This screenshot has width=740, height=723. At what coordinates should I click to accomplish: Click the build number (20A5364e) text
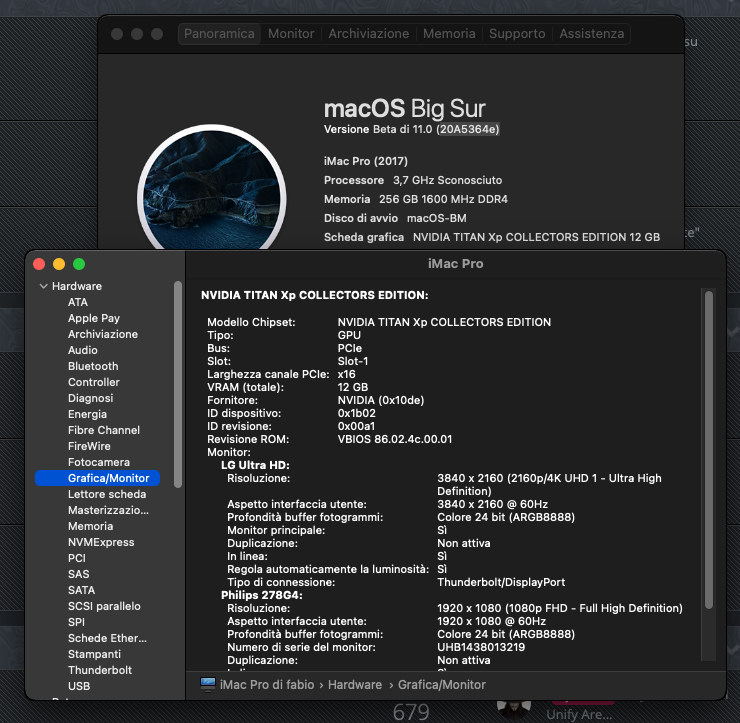[x=468, y=129]
